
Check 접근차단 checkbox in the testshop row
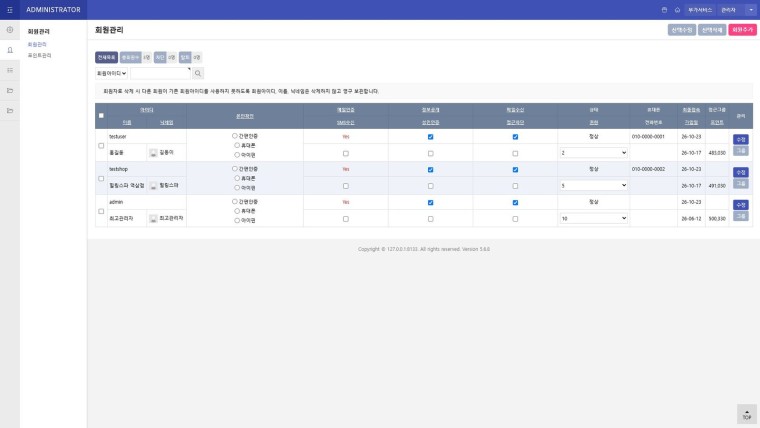click(x=515, y=186)
